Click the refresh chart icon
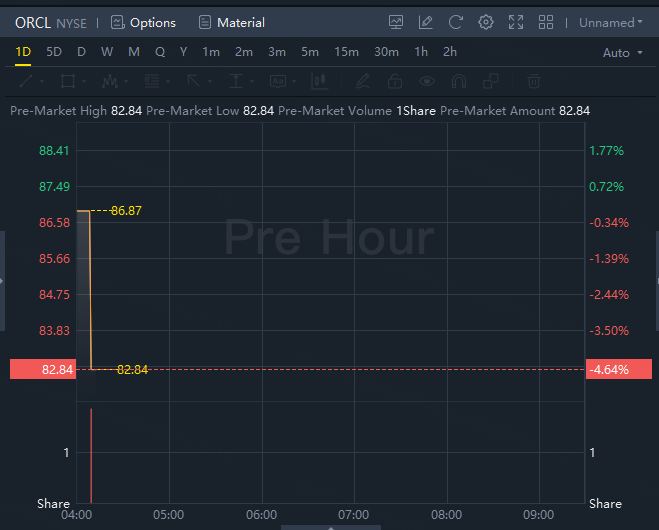 456,22
